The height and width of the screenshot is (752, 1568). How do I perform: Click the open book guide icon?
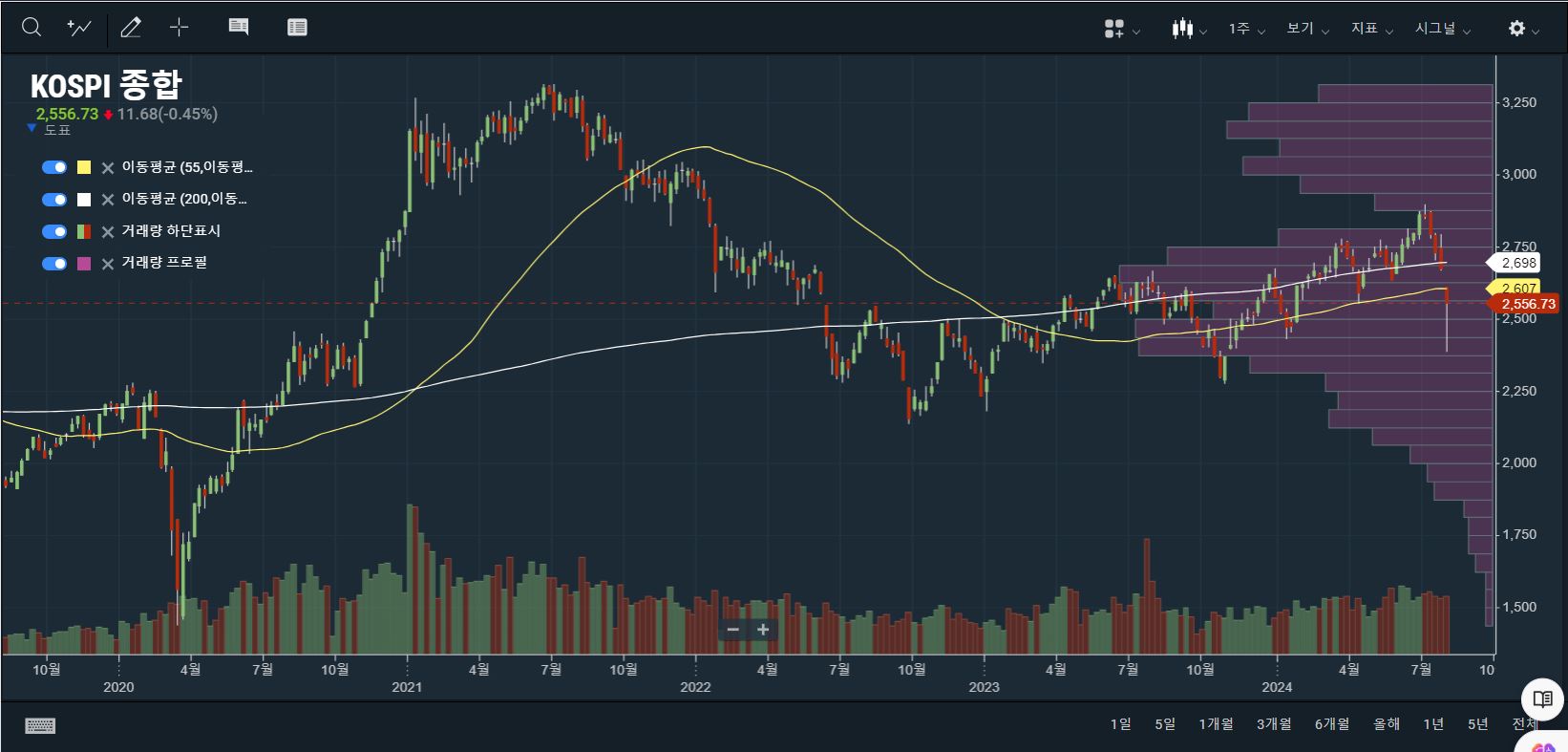click(1542, 698)
